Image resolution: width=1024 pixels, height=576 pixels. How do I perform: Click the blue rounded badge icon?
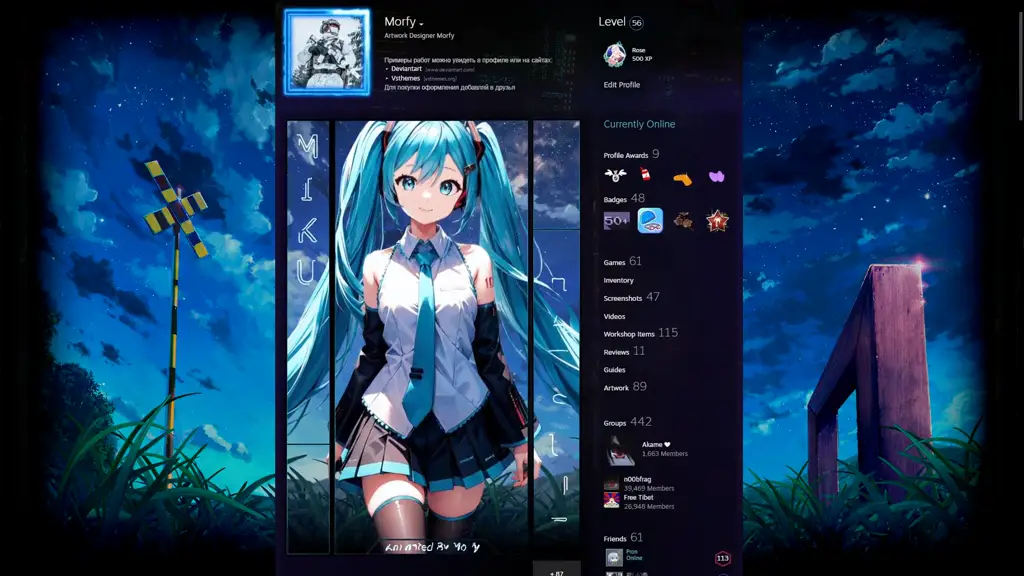point(650,220)
